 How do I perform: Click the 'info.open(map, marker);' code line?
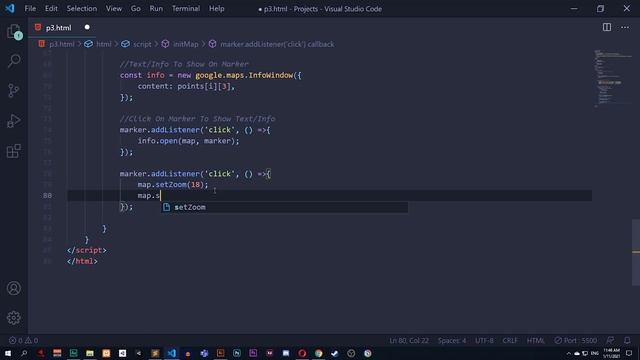[188, 141]
